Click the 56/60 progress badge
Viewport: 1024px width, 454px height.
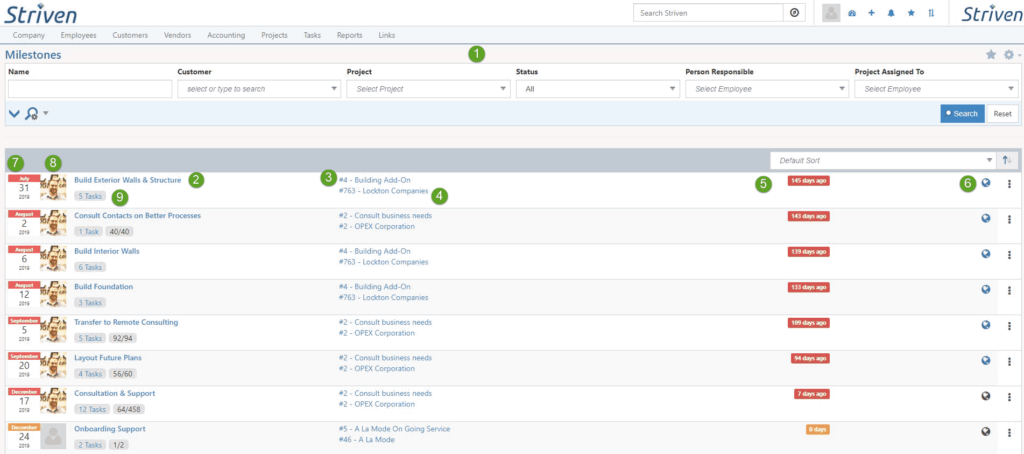point(123,374)
